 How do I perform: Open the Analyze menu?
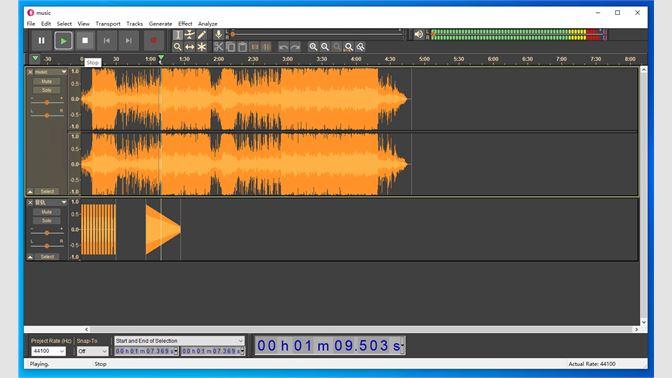(x=207, y=24)
